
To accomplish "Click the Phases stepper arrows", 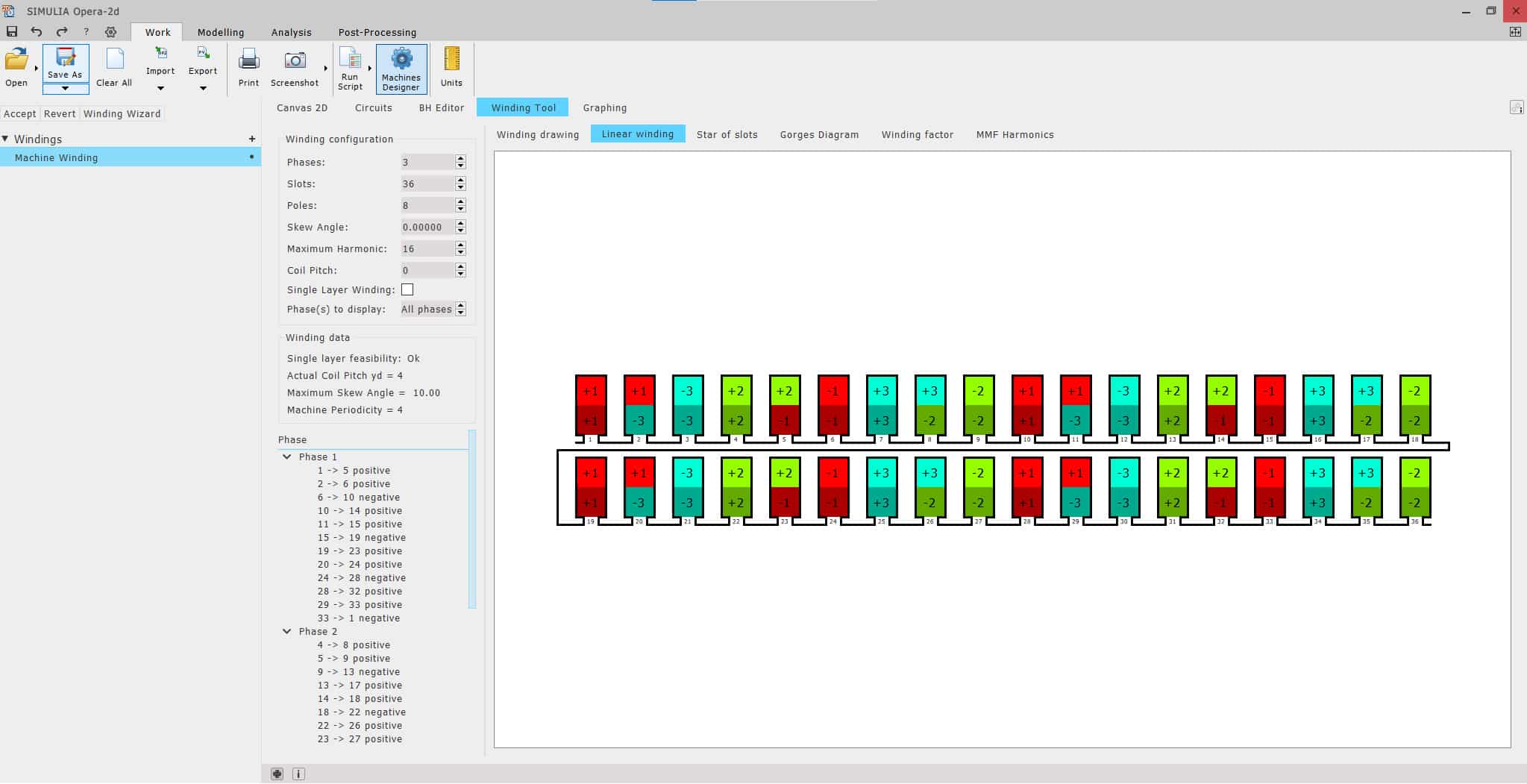I will [461, 162].
